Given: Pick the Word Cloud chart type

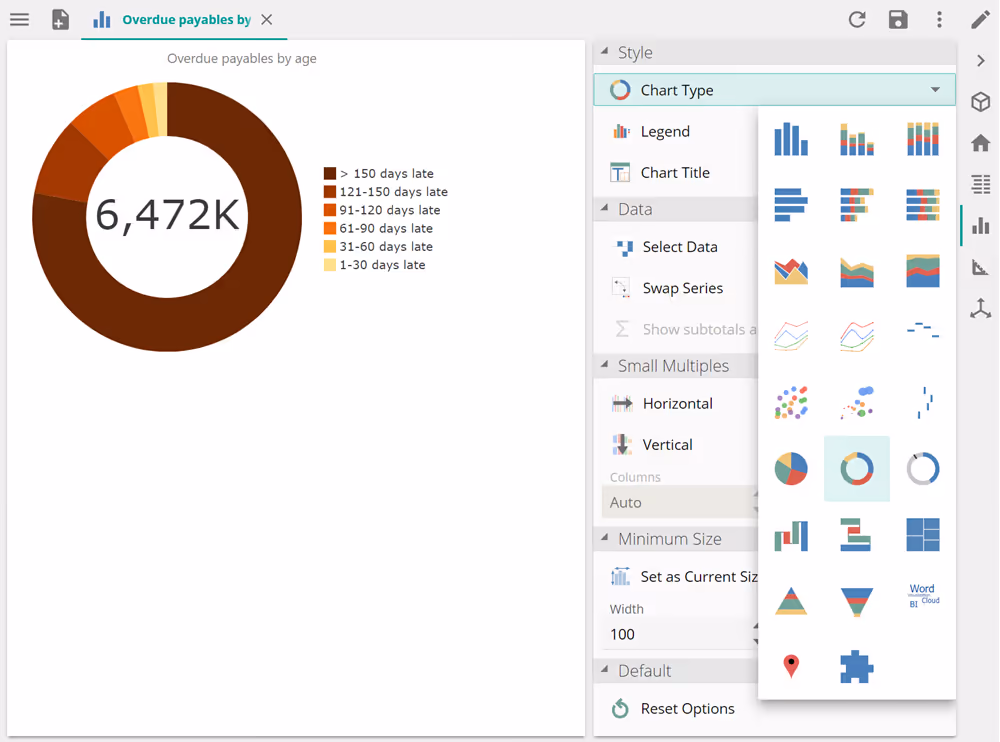Looking at the screenshot, I should 923,596.
